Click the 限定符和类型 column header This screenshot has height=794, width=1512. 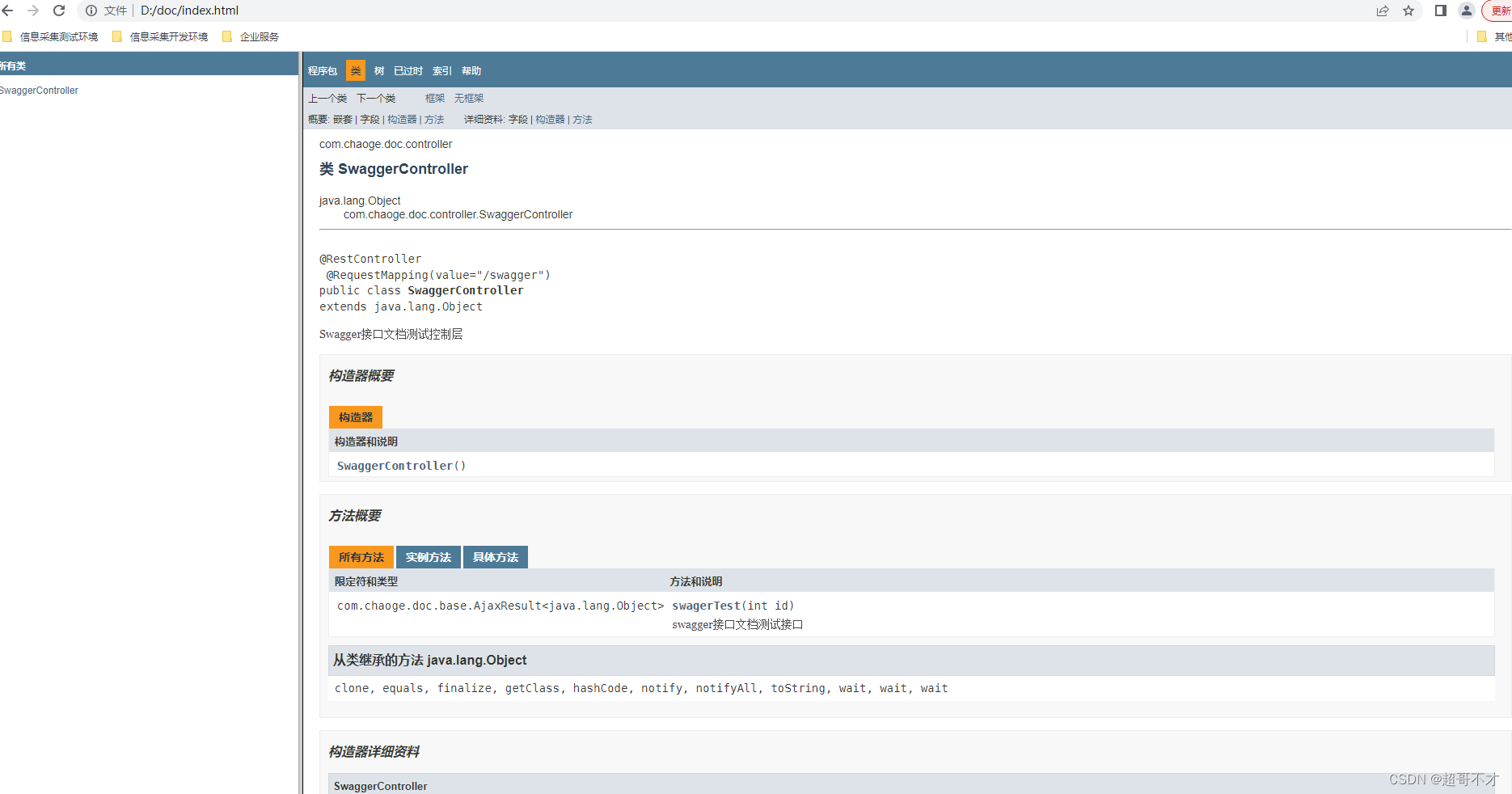click(x=366, y=581)
